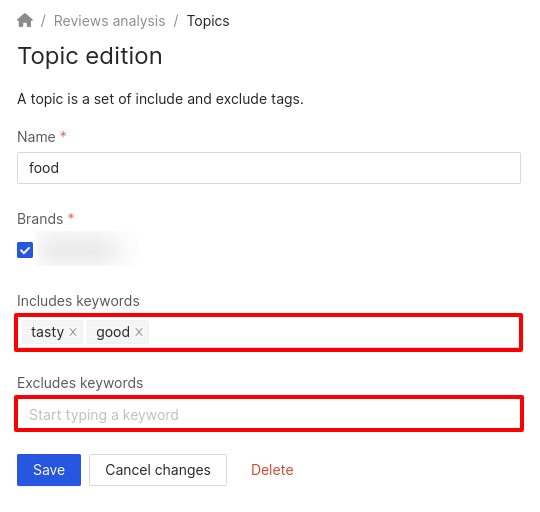The width and height of the screenshot is (540, 512).
Task: Uncheck the brand checkbox under Brands
Action: pyautogui.click(x=25, y=250)
